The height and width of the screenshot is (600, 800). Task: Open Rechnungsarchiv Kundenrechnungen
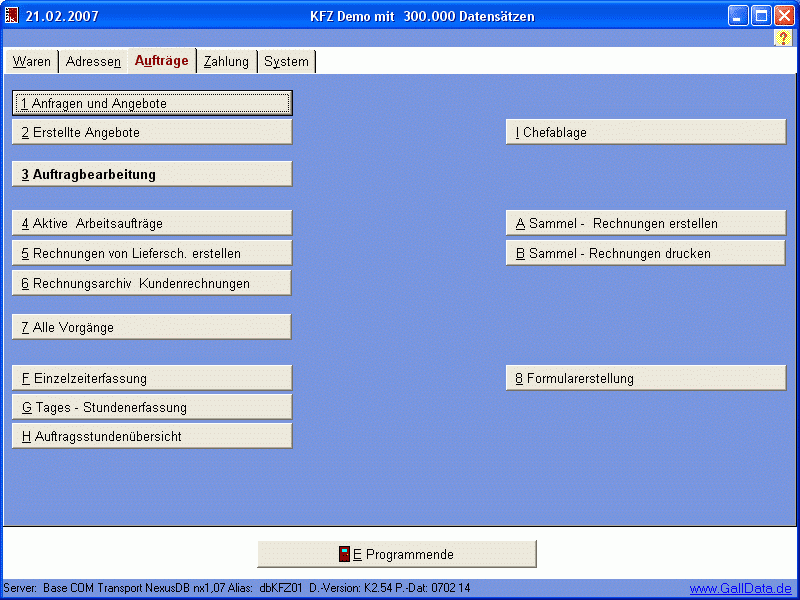point(152,283)
